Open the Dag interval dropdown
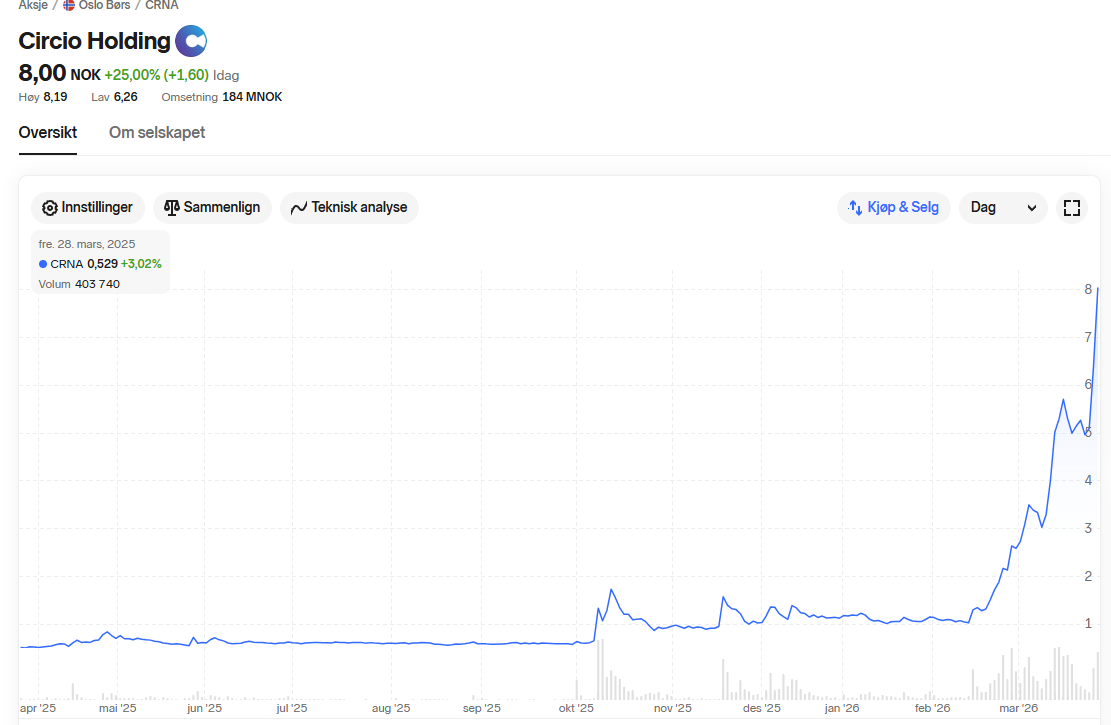Image resolution: width=1111 pixels, height=725 pixels. point(1002,208)
